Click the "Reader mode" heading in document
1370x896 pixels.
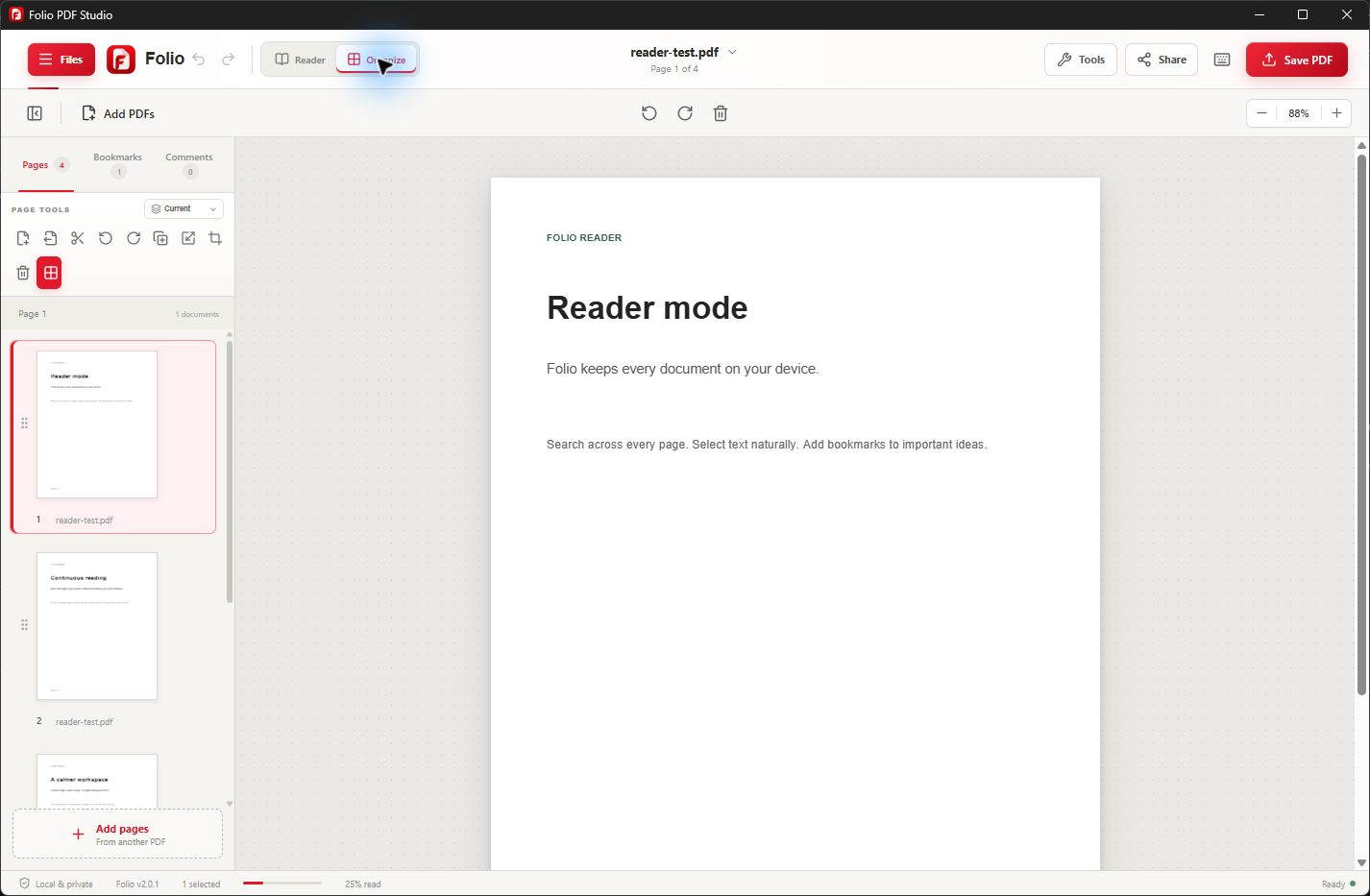coord(648,307)
